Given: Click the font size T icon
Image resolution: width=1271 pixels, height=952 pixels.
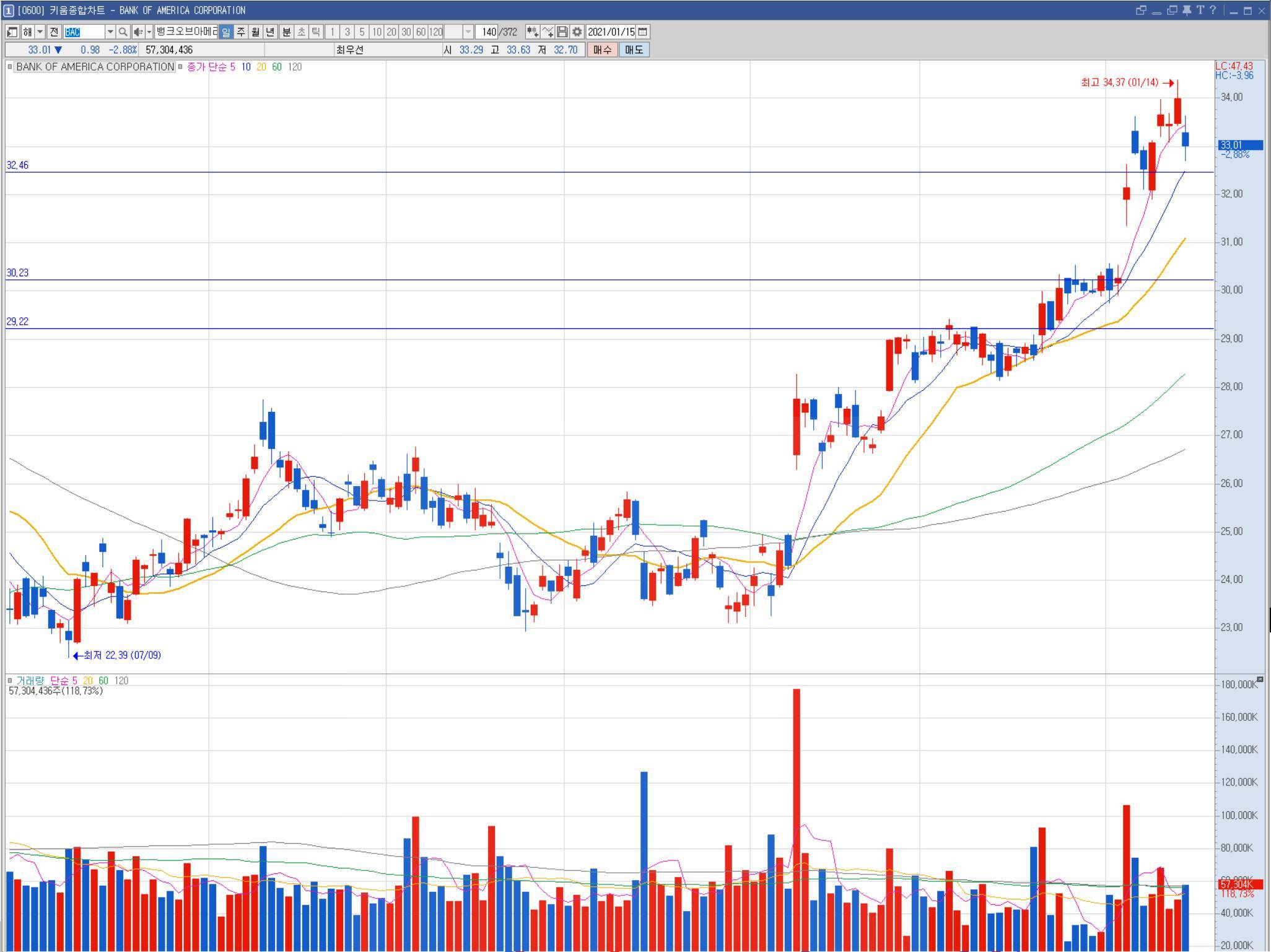Looking at the screenshot, I should click(1200, 10).
